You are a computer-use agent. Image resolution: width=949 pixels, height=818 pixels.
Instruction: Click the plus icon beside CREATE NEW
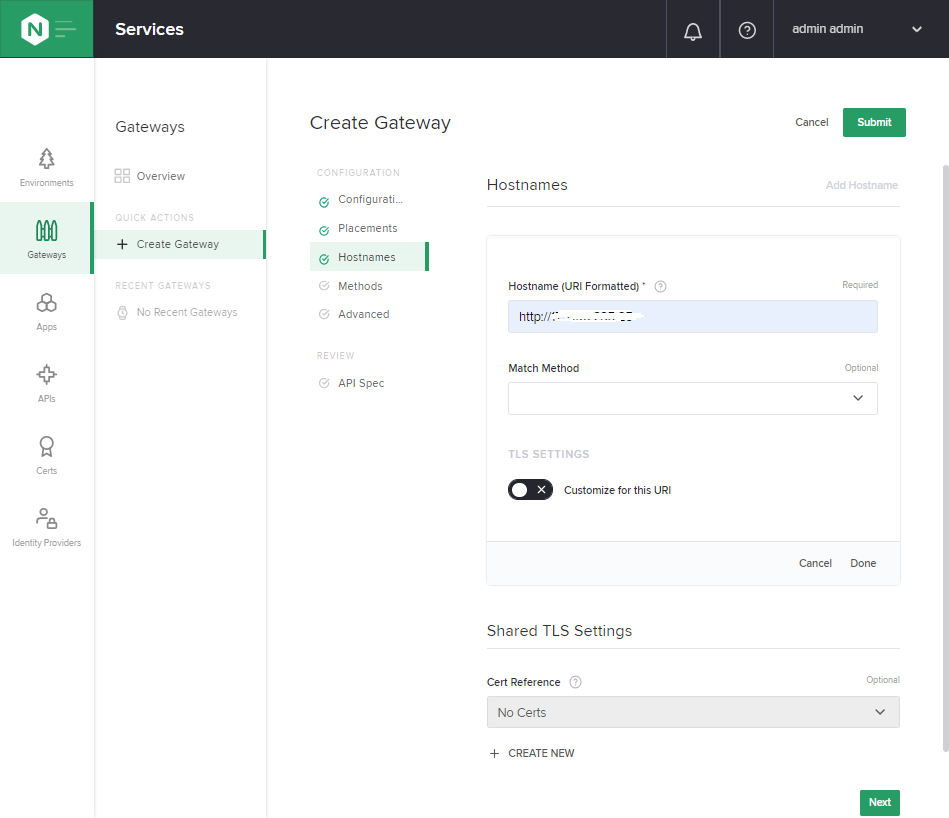[x=494, y=753]
